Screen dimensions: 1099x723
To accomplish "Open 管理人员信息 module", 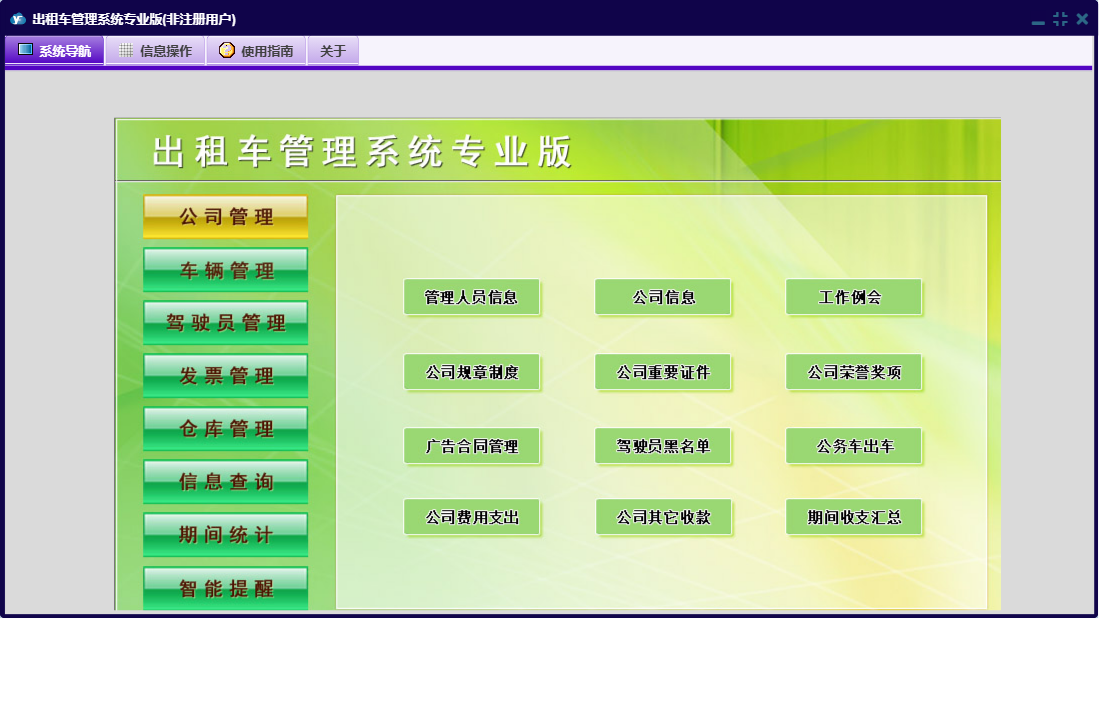I will pyautogui.click(x=472, y=297).
